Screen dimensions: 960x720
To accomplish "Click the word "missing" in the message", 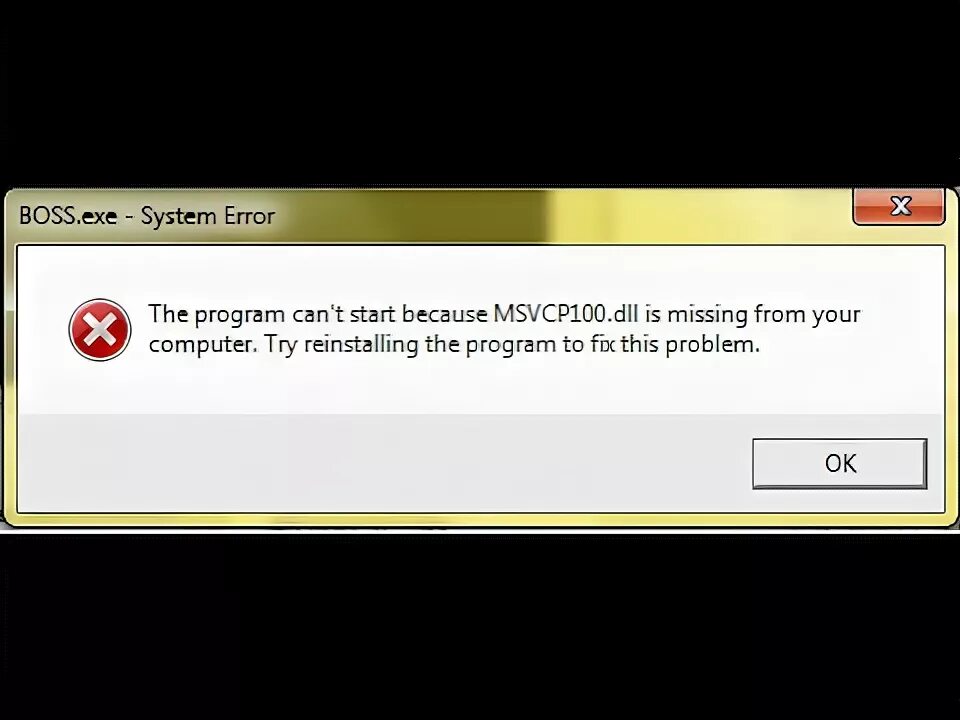I will point(707,315).
